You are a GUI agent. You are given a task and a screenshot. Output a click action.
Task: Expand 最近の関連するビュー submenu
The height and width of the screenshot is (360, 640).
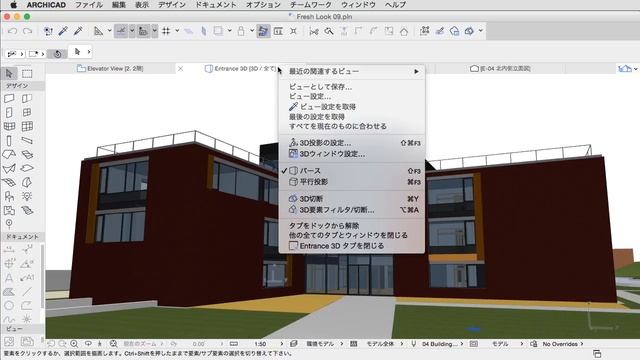[x=351, y=71]
